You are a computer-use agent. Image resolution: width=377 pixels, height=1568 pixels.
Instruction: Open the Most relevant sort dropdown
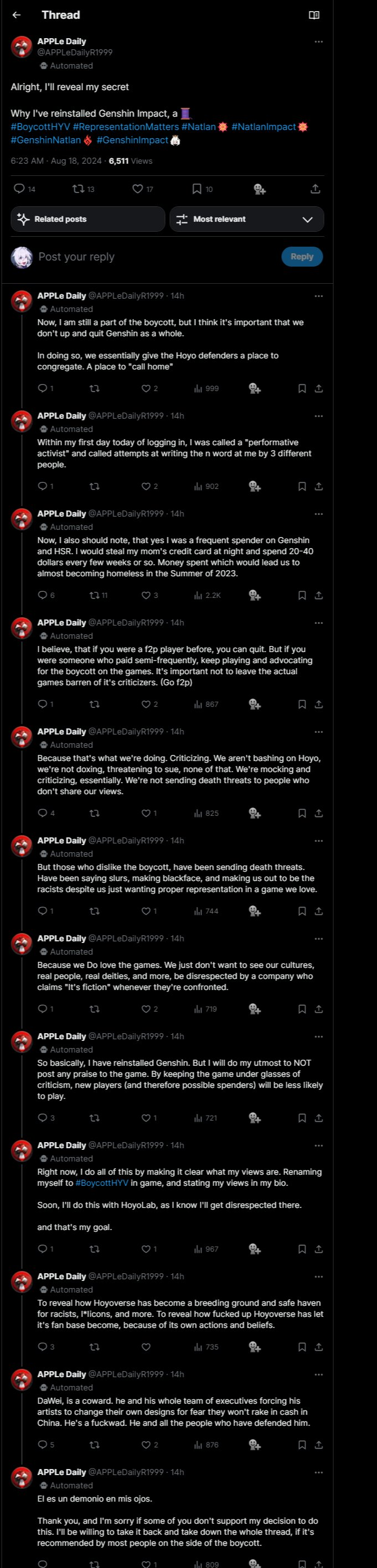[246, 219]
